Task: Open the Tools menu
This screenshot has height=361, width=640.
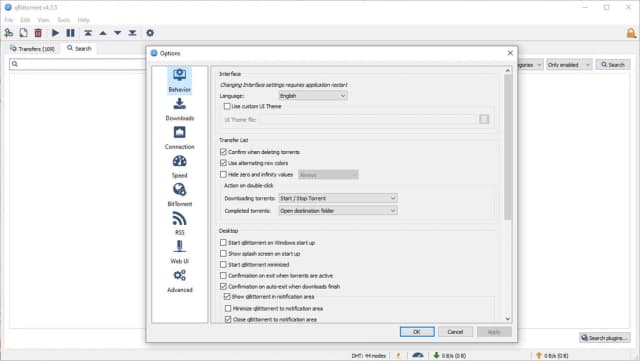Action: tap(63, 20)
